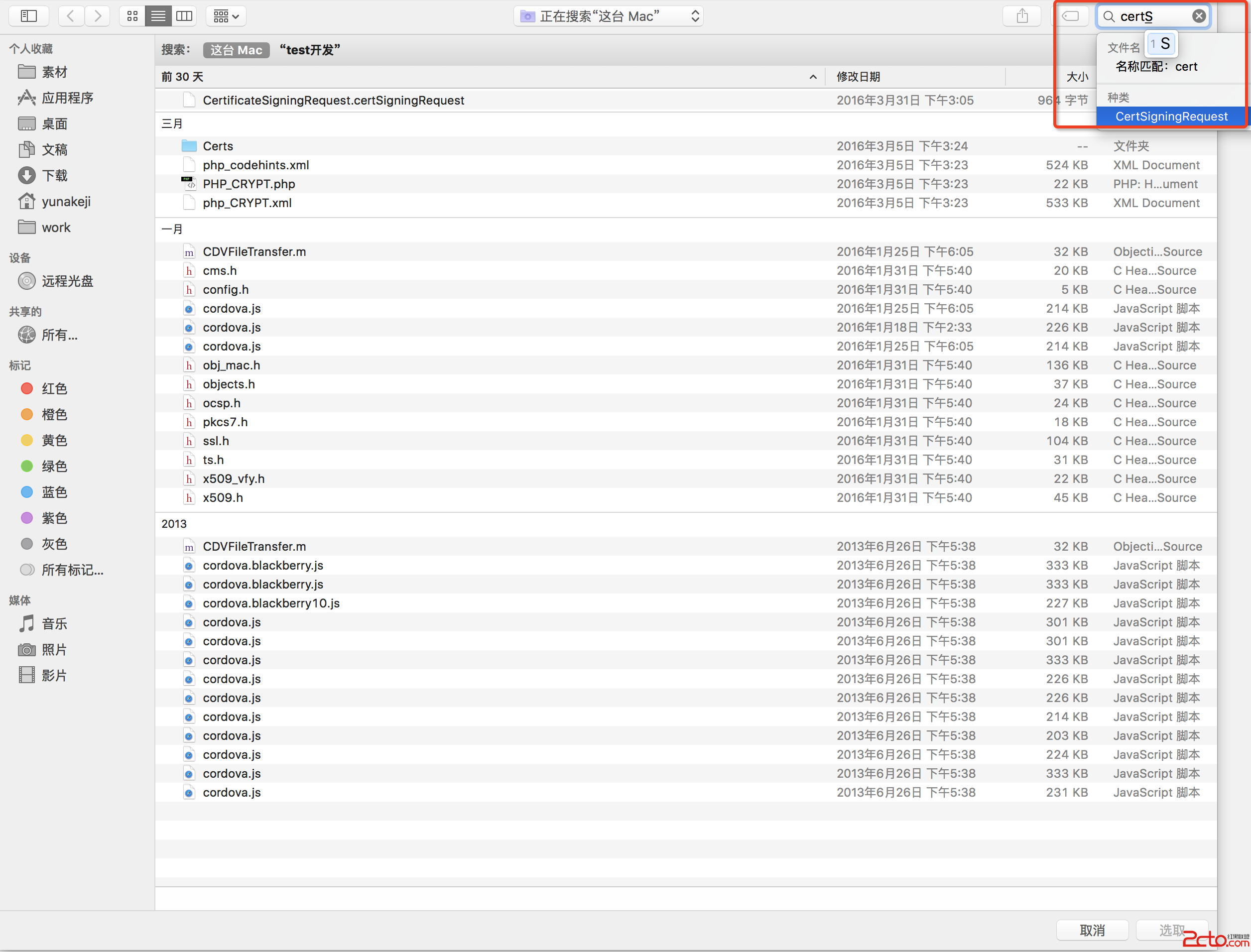Viewport: 1251px width, 952px height.
Task: Choose CertSigningRequest kind suggestion
Action: pos(1171,116)
